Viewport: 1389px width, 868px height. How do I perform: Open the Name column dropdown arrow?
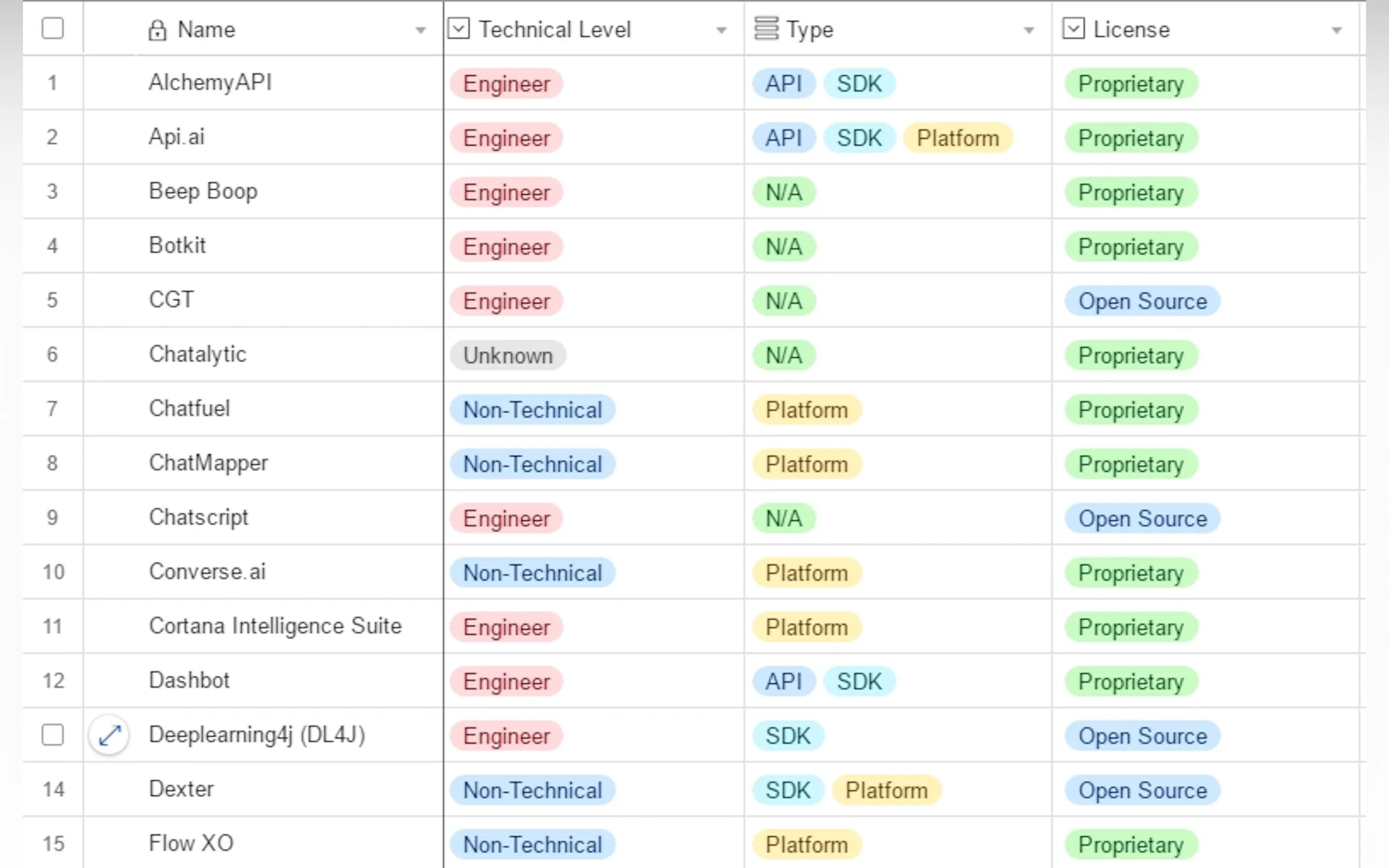point(421,31)
